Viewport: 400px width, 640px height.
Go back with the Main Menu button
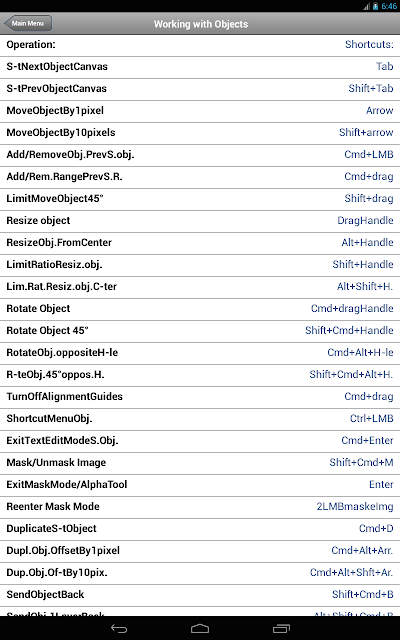tap(28, 23)
